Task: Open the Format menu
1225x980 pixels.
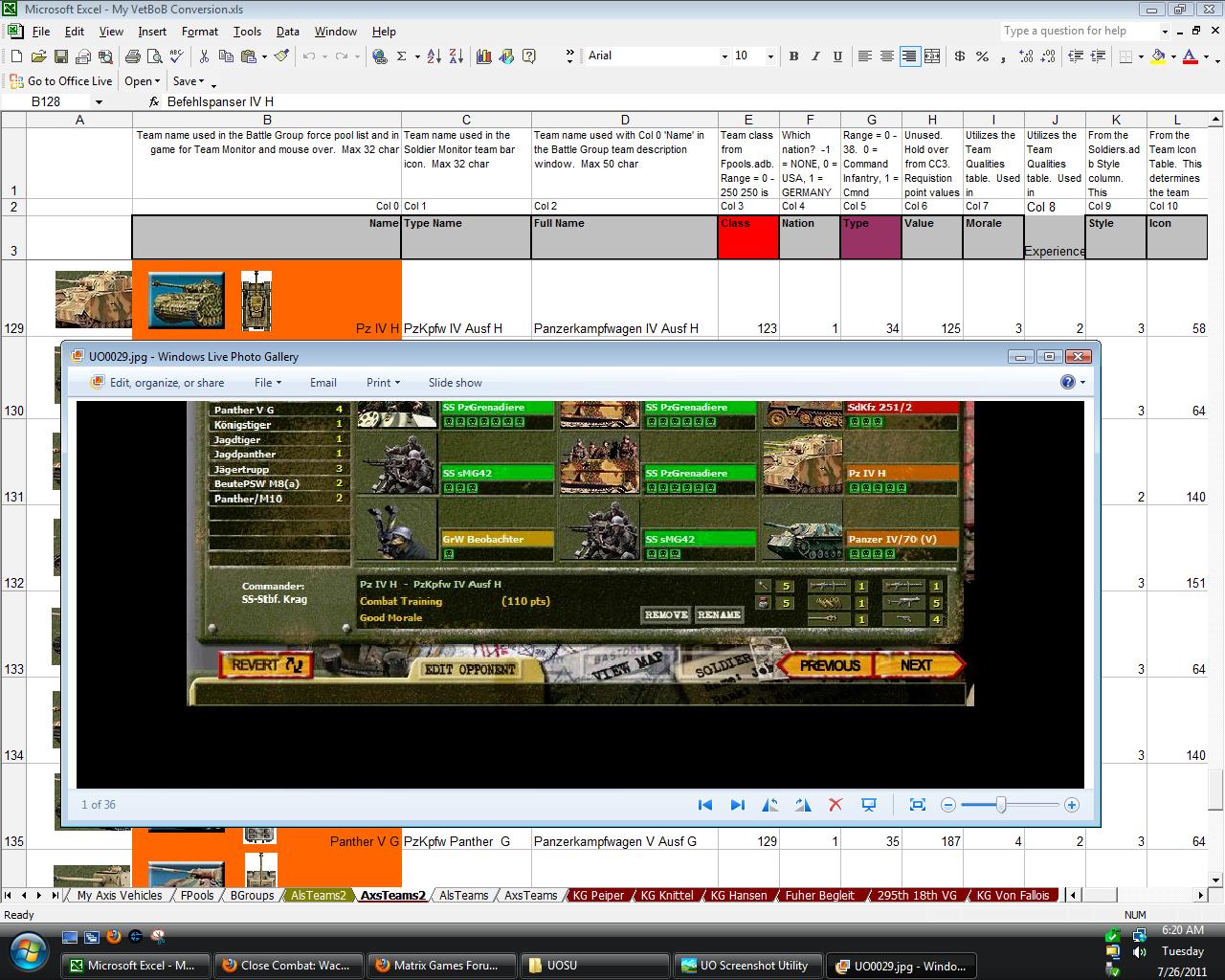Action: [200, 32]
